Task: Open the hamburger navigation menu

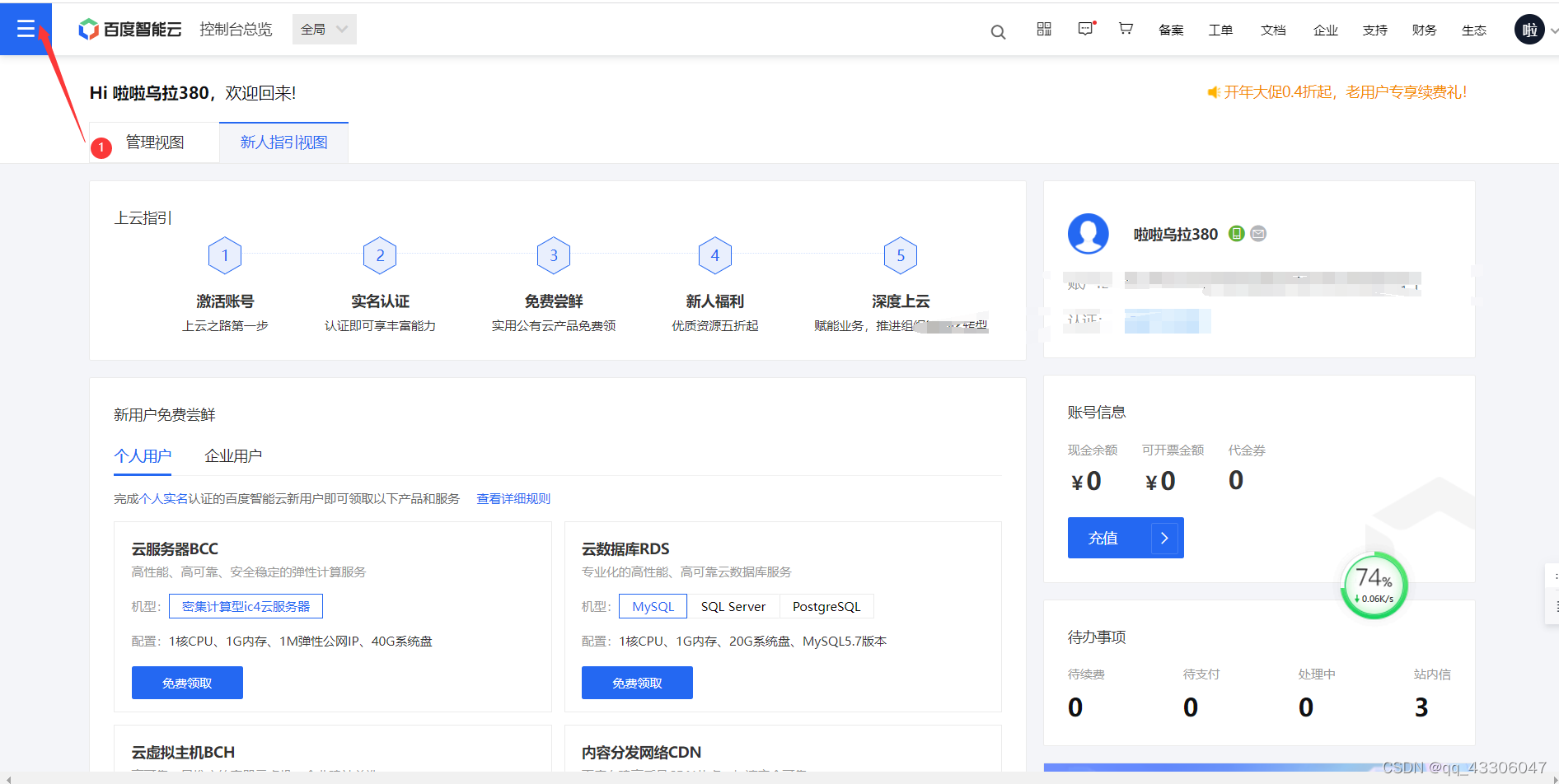Action: point(26,29)
